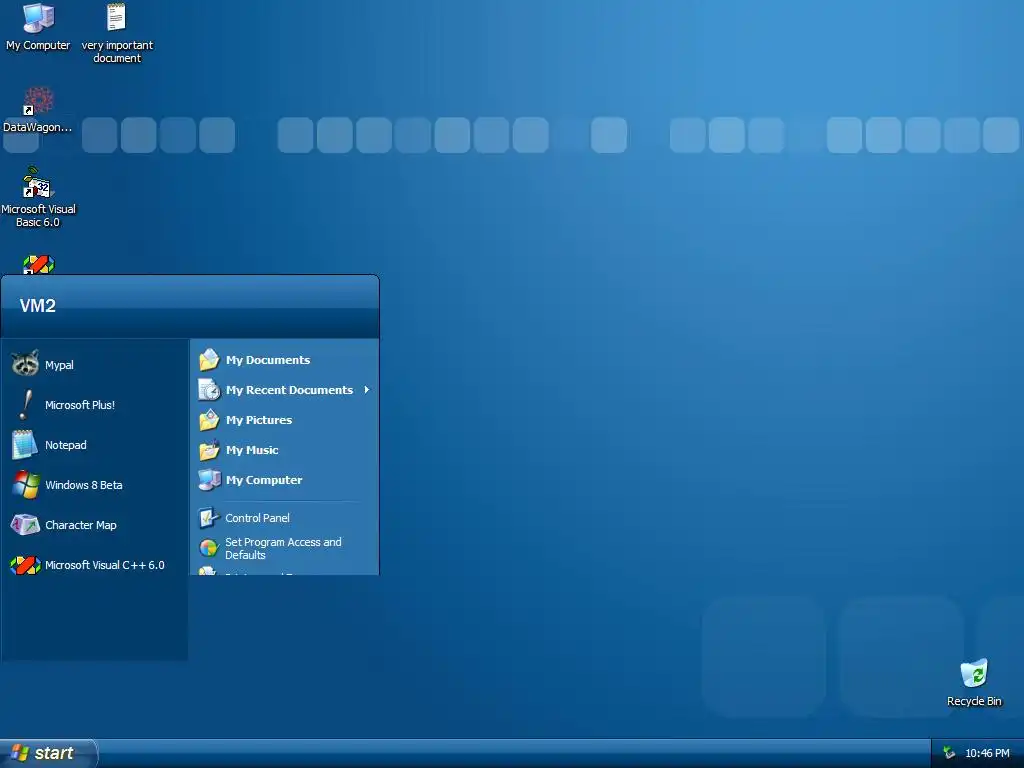Launch the DataWagon desktop shortcut

pyautogui.click(x=38, y=110)
